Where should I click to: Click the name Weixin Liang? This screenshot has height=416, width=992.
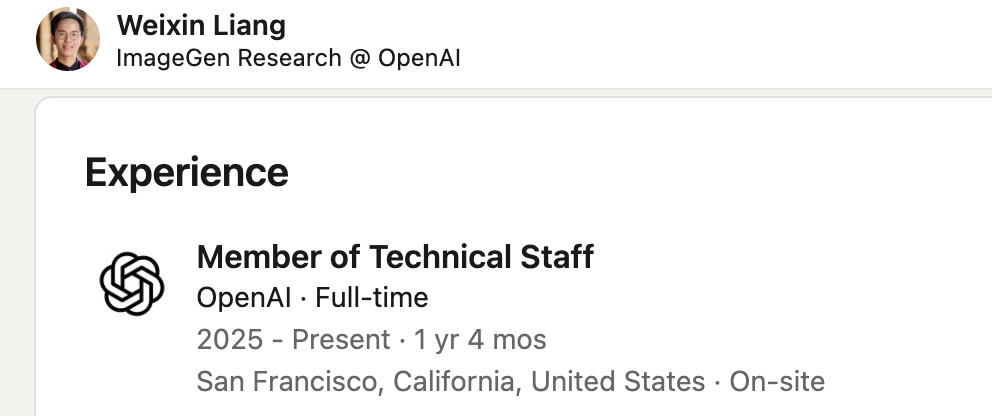[201, 25]
